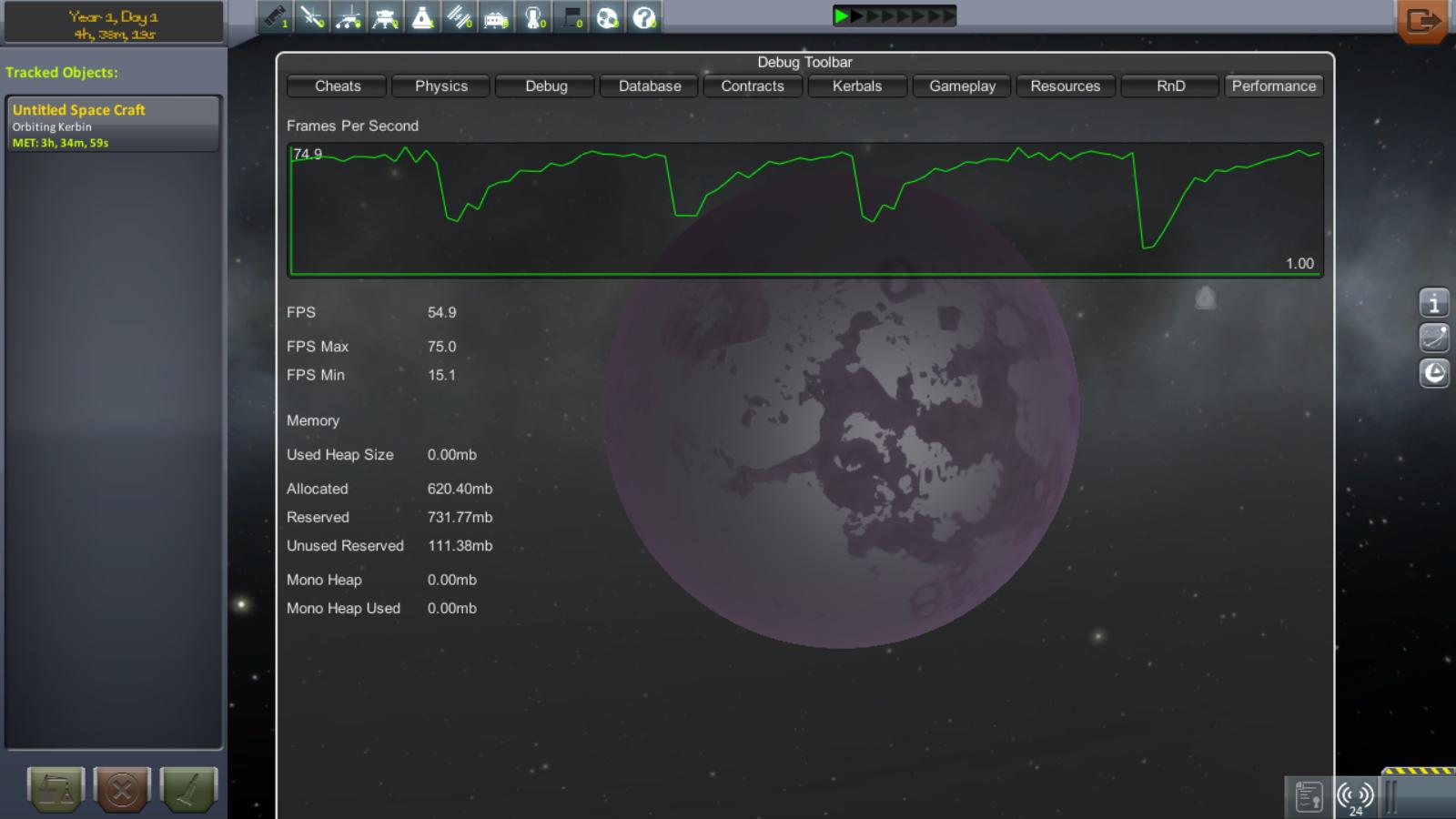
Task: Click the Unused Reserved value 111.38mb
Action: pos(460,546)
